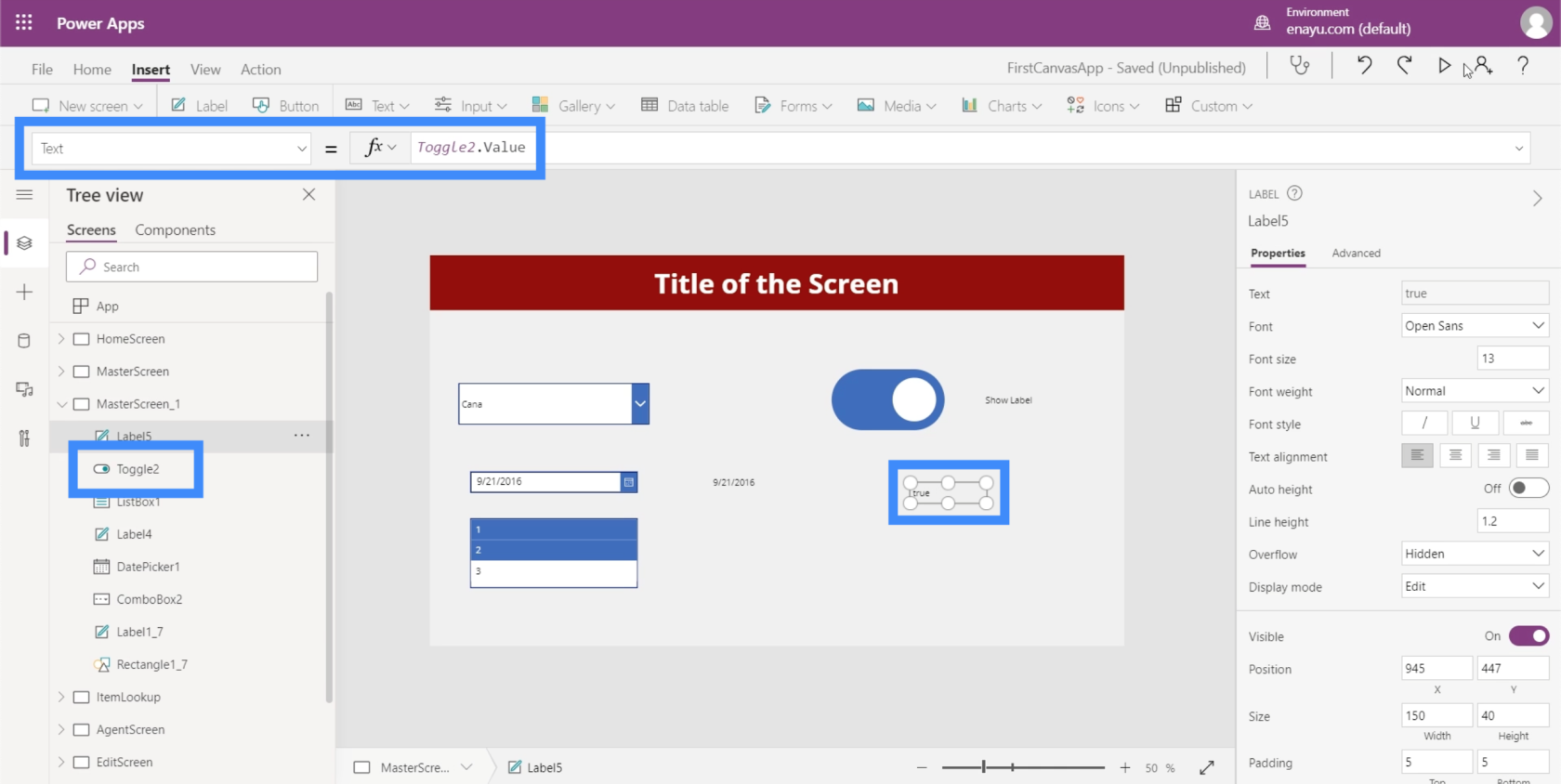Open the environment selector icon
Viewport: 1561px width, 784px height.
[1262, 22]
